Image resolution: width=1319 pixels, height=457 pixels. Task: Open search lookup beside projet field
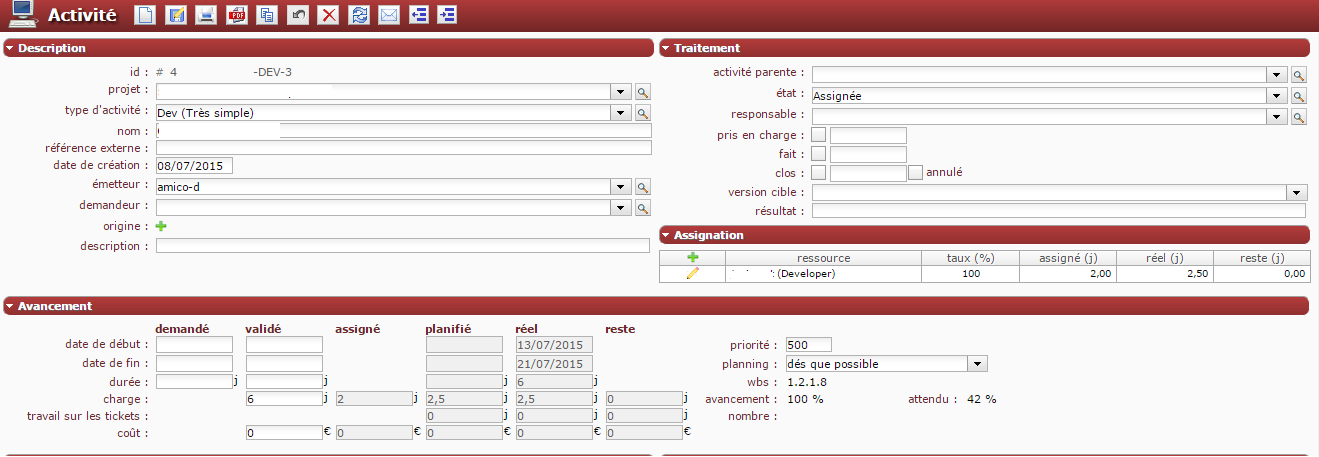coord(644,92)
